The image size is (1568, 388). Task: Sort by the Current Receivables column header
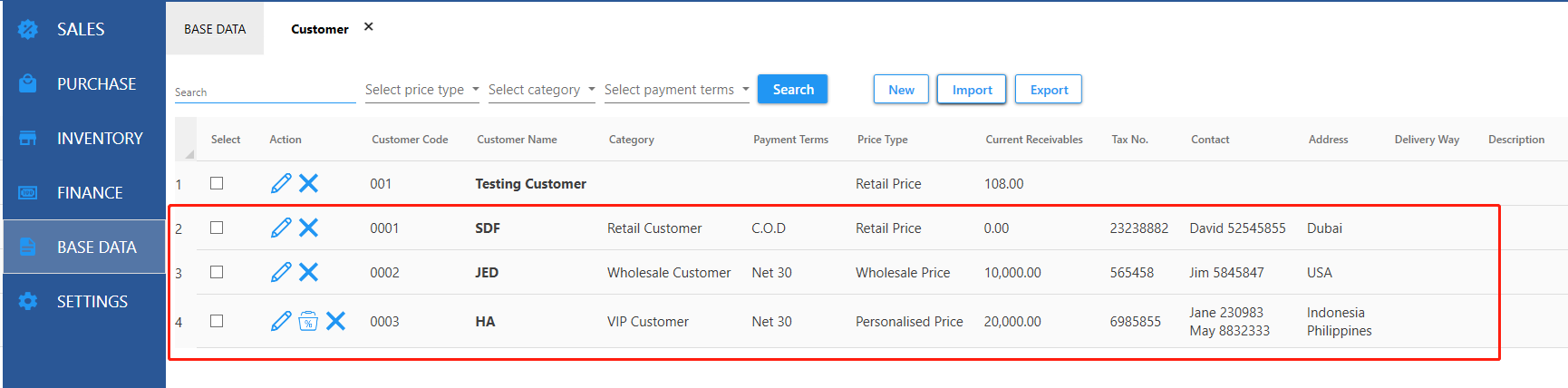tap(1034, 140)
